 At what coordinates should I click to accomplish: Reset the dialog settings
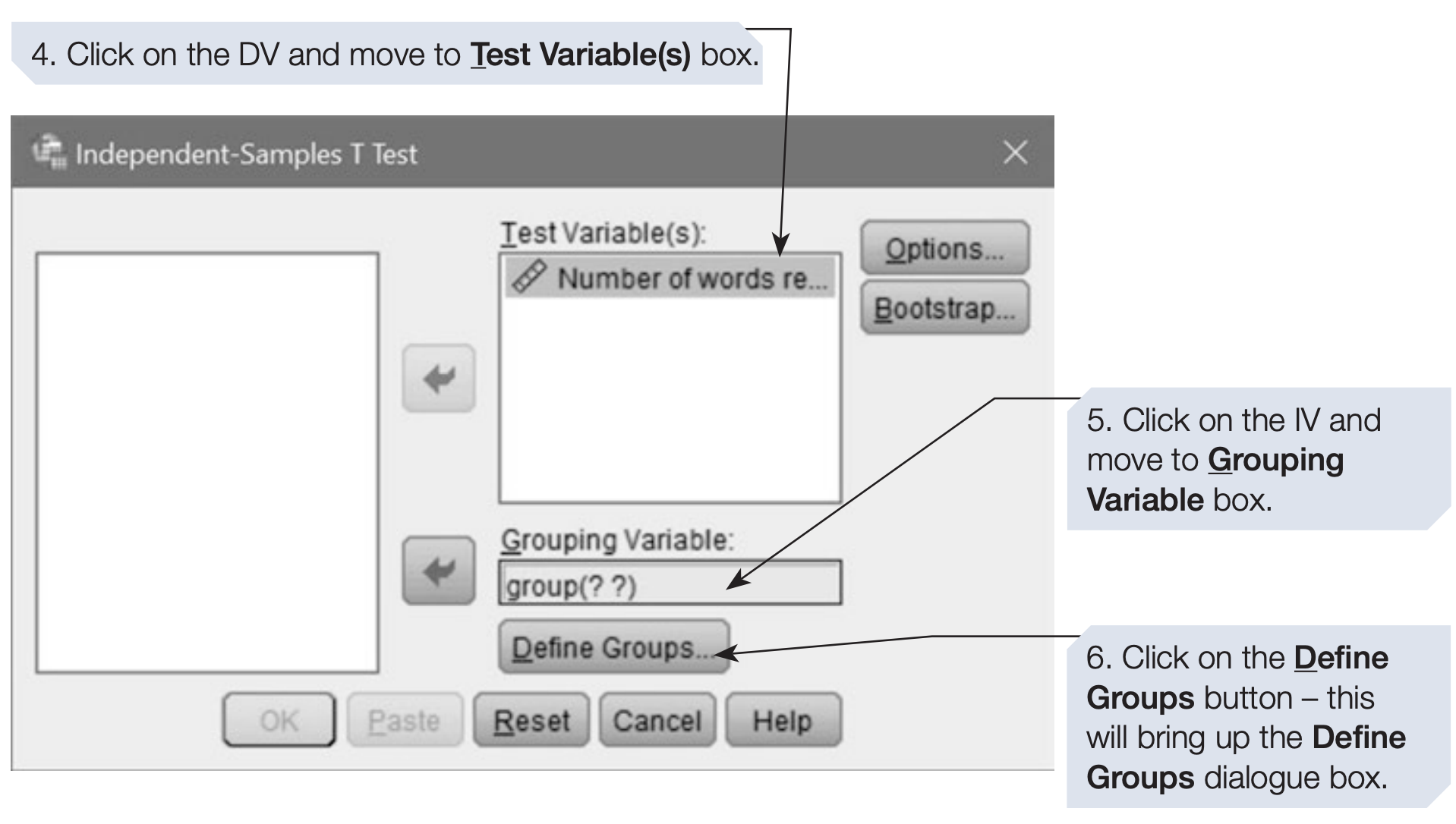(531, 720)
